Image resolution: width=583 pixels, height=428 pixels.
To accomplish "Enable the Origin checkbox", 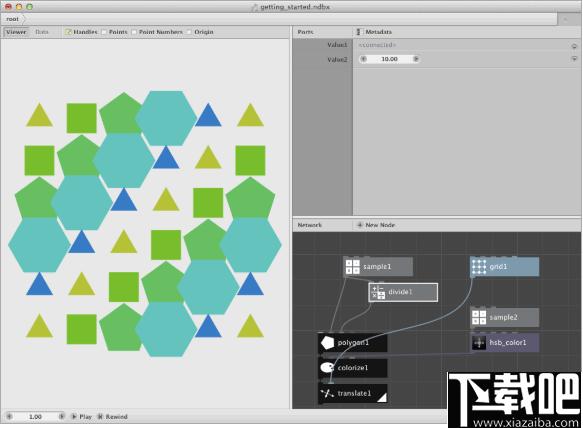I will [189, 32].
